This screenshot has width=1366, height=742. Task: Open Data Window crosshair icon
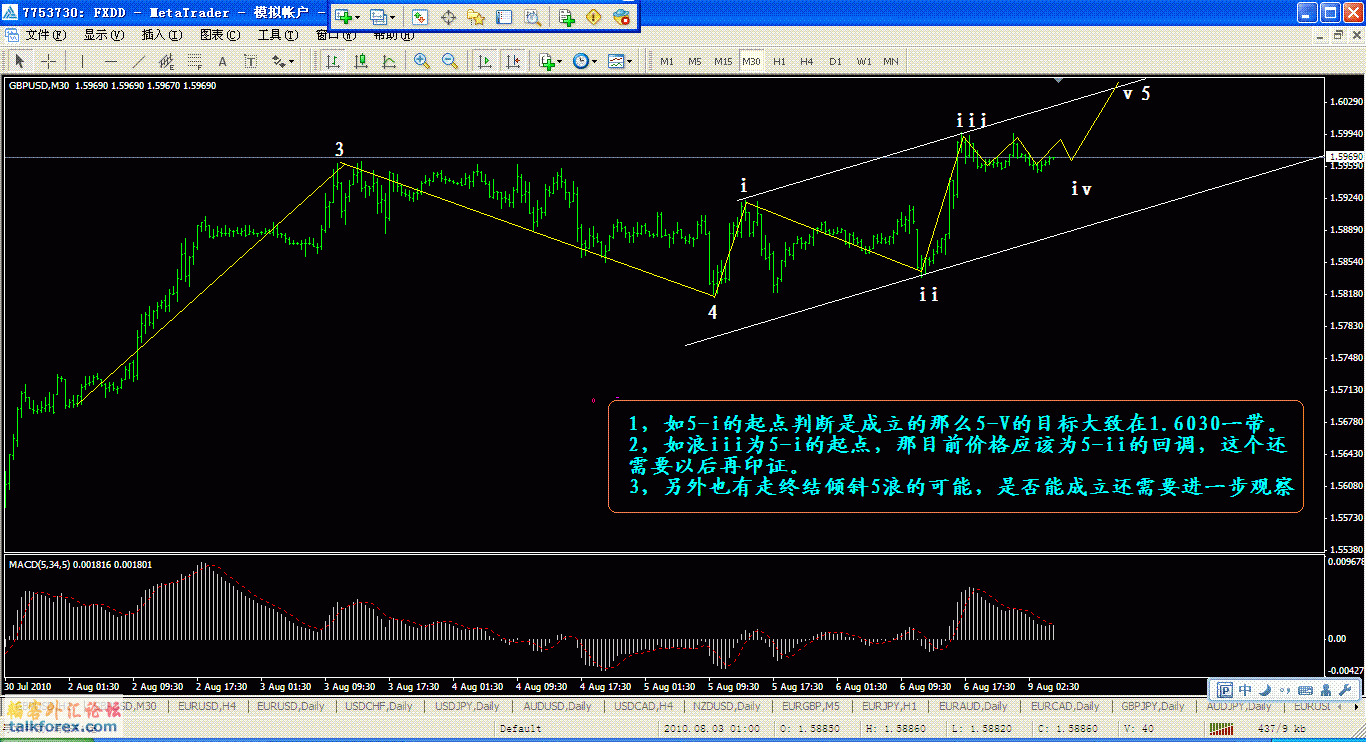[x=448, y=17]
